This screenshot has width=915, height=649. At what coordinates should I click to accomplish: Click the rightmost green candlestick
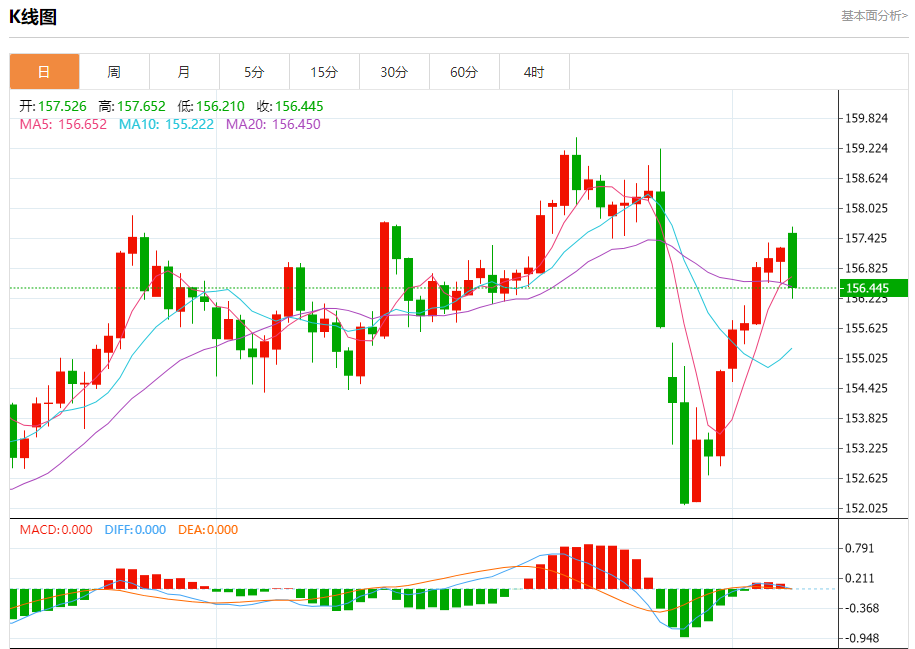point(793,260)
